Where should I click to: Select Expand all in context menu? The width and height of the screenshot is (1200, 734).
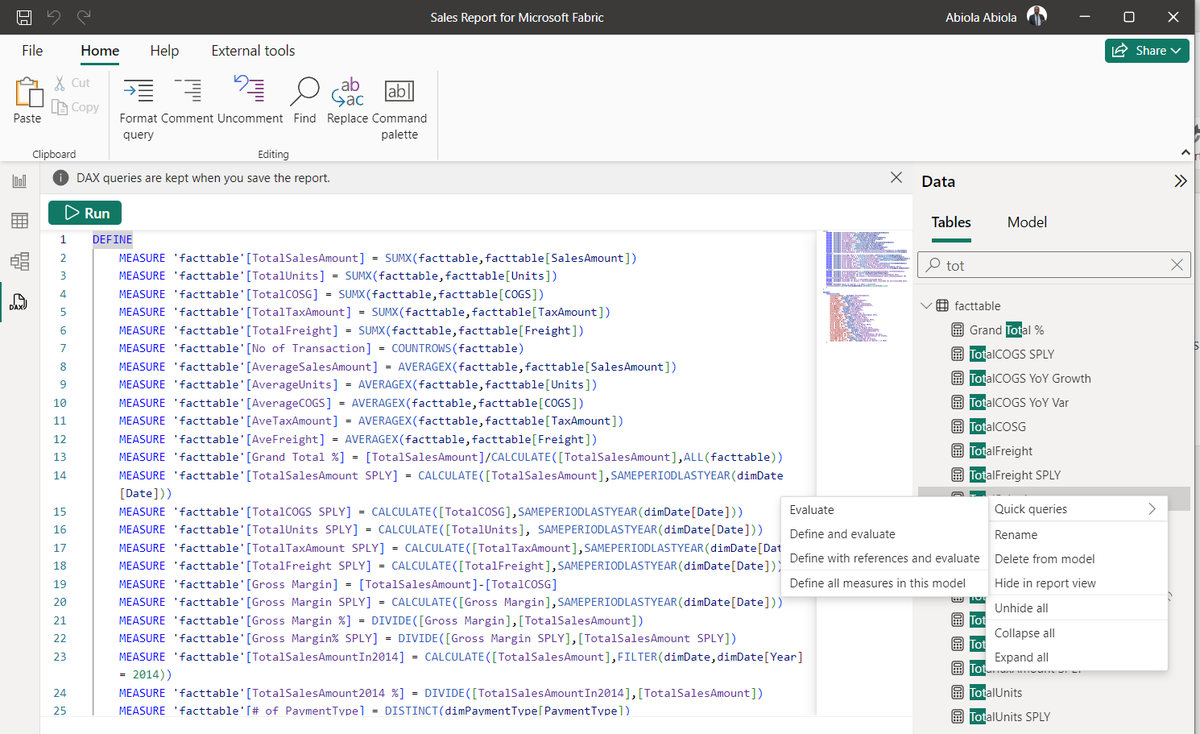[1077, 657]
